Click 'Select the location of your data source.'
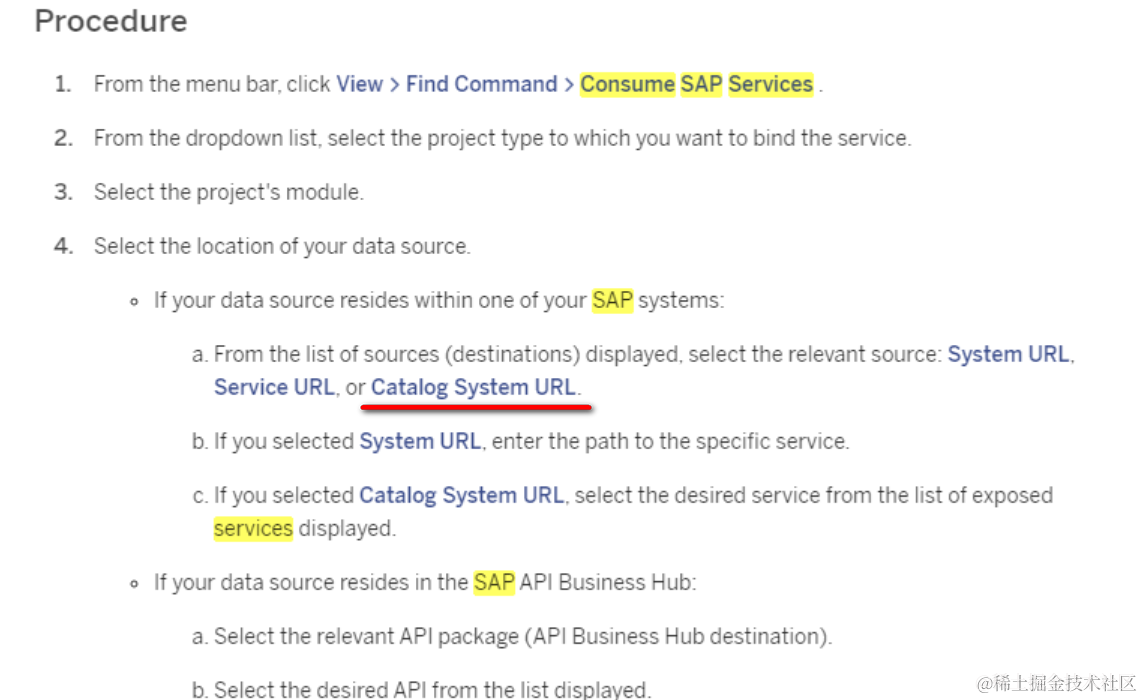Screen dimensions: 1143x700 click(x=282, y=246)
